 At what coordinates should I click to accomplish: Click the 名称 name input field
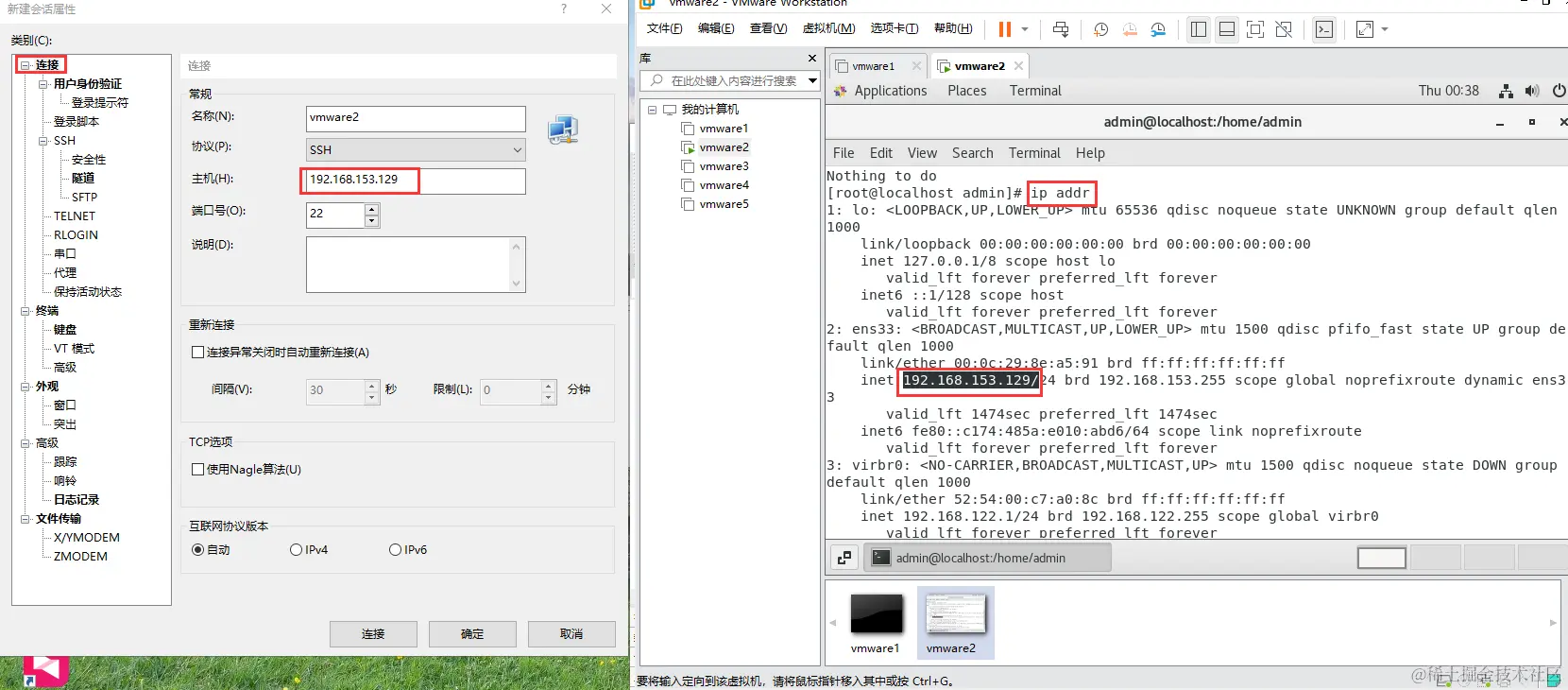pos(416,118)
